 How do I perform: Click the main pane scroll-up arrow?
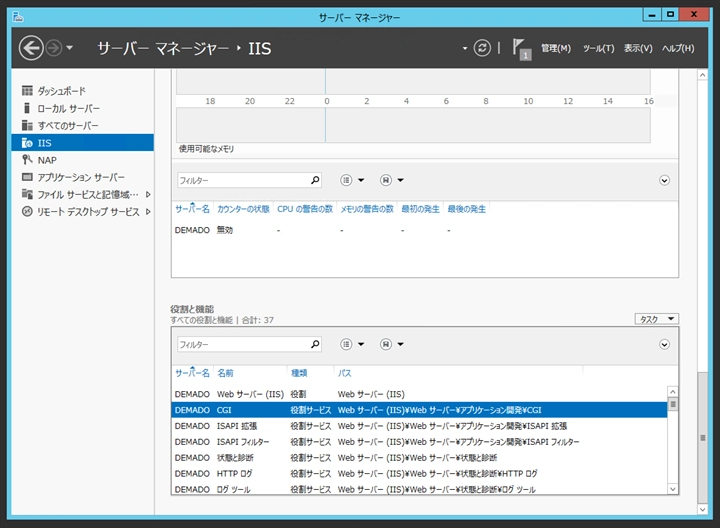click(x=702, y=74)
